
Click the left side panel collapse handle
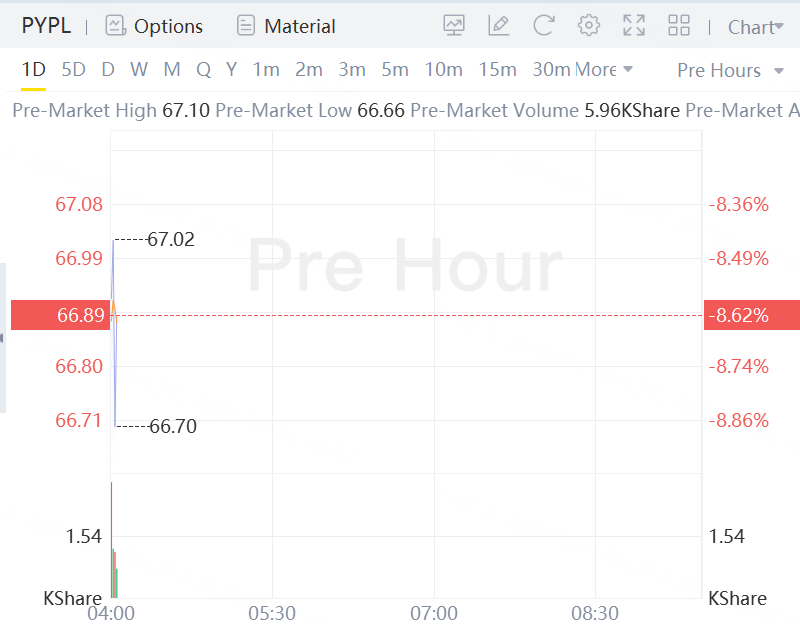(3, 338)
